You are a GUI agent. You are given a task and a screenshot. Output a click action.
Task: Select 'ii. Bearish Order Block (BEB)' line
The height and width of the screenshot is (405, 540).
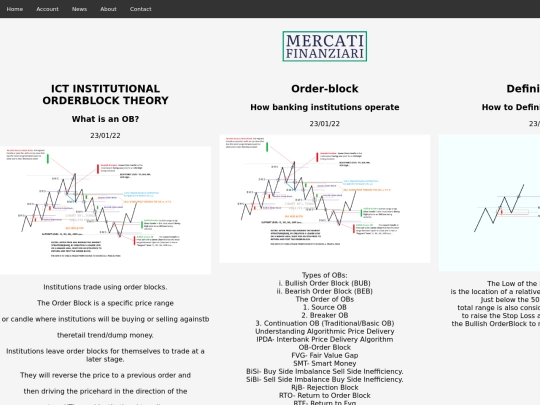point(325,291)
